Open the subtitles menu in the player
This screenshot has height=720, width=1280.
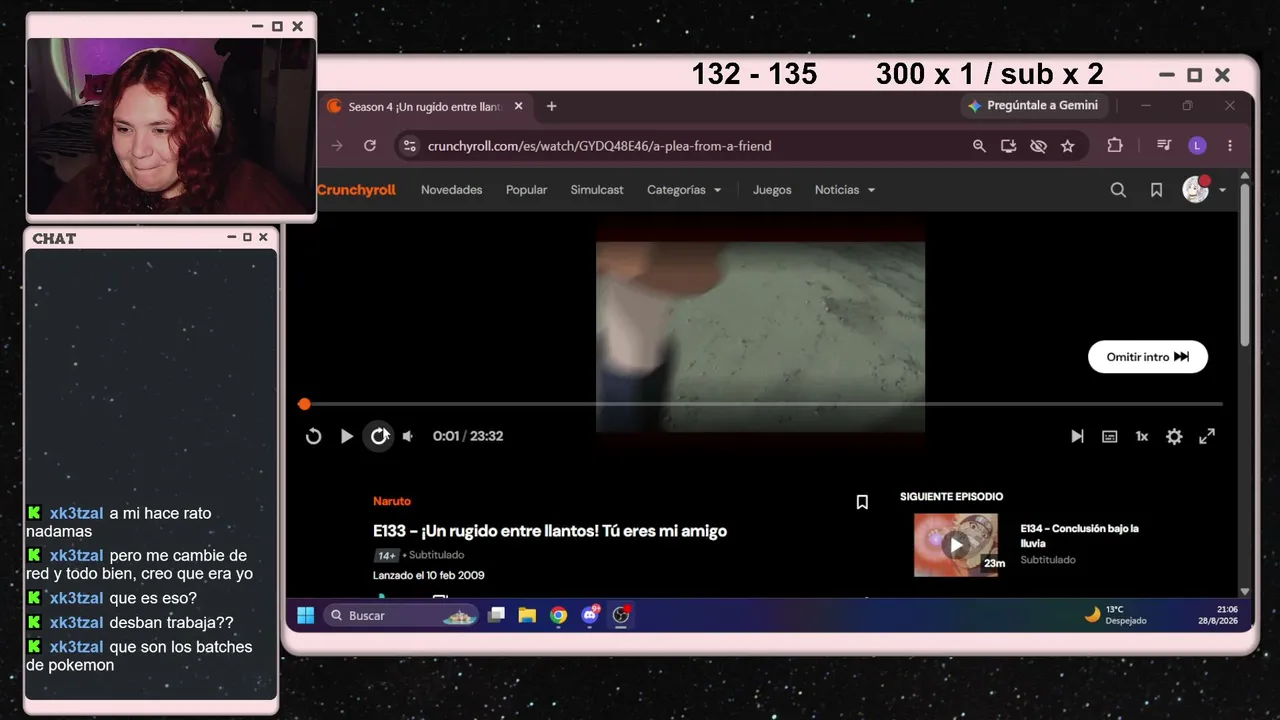pos(1109,436)
